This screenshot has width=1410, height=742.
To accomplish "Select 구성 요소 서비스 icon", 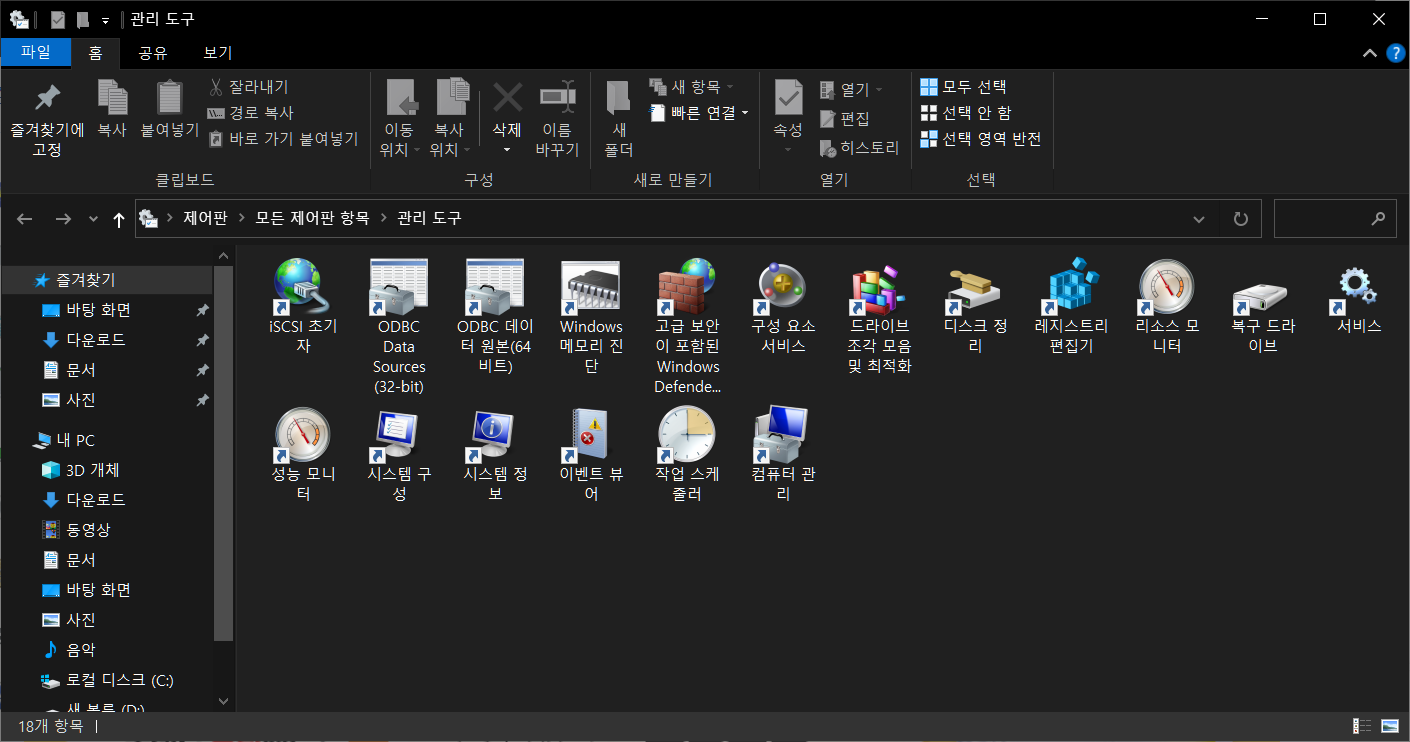I will pyautogui.click(x=783, y=286).
